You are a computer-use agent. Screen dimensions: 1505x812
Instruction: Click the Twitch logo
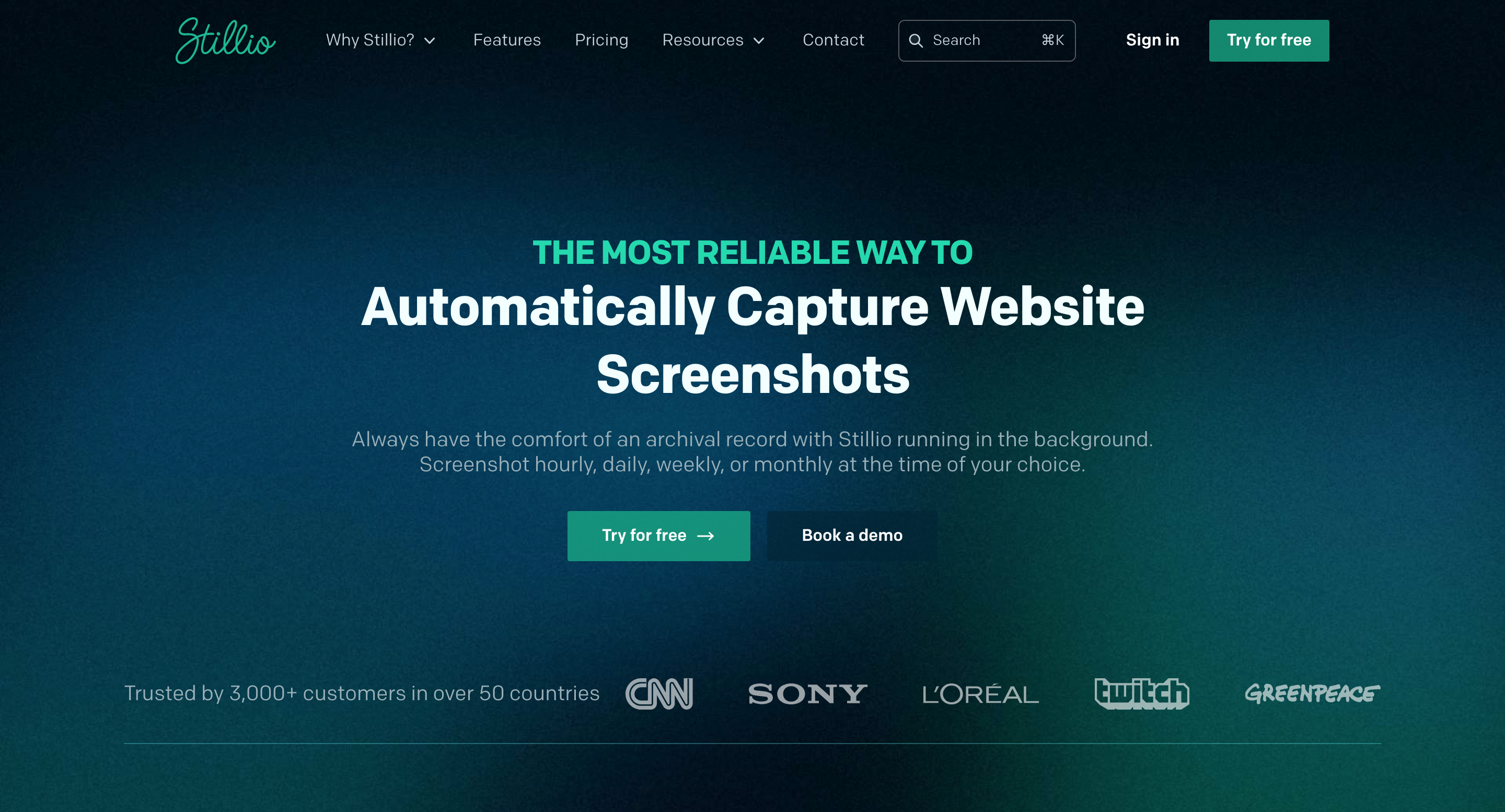[1142, 693]
